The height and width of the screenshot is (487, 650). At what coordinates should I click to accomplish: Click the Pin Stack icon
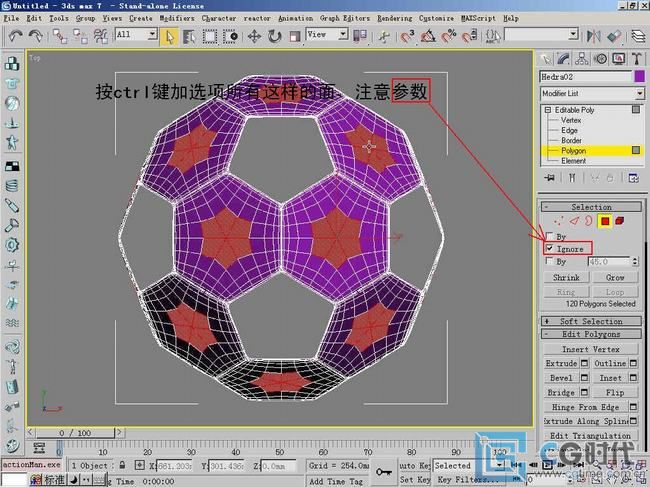(550, 178)
